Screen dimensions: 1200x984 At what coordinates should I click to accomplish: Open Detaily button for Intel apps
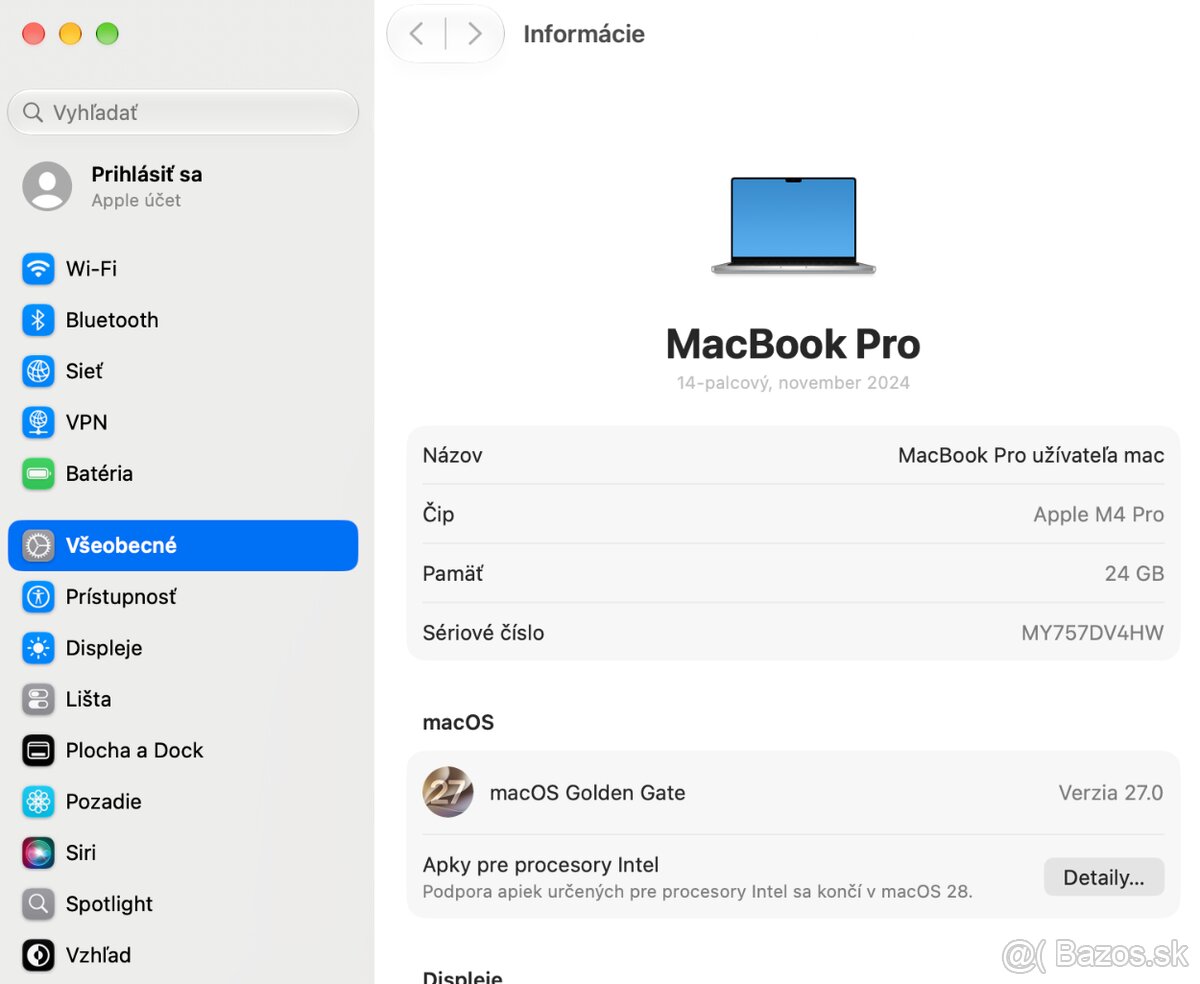[x=1104, y=877]
